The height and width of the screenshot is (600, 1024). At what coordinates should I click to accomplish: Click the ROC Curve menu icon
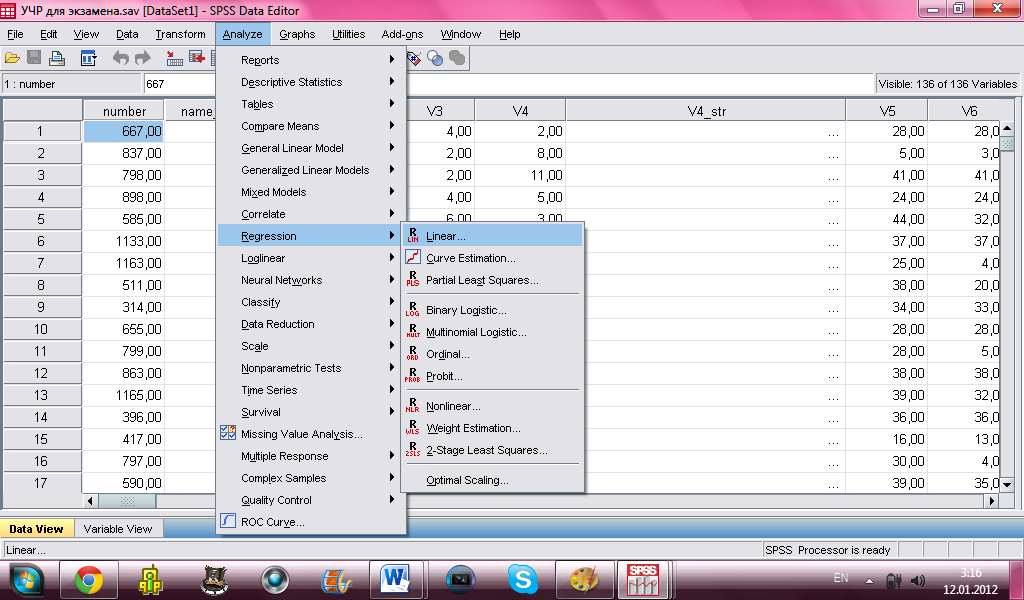click(x=228, y=521)
